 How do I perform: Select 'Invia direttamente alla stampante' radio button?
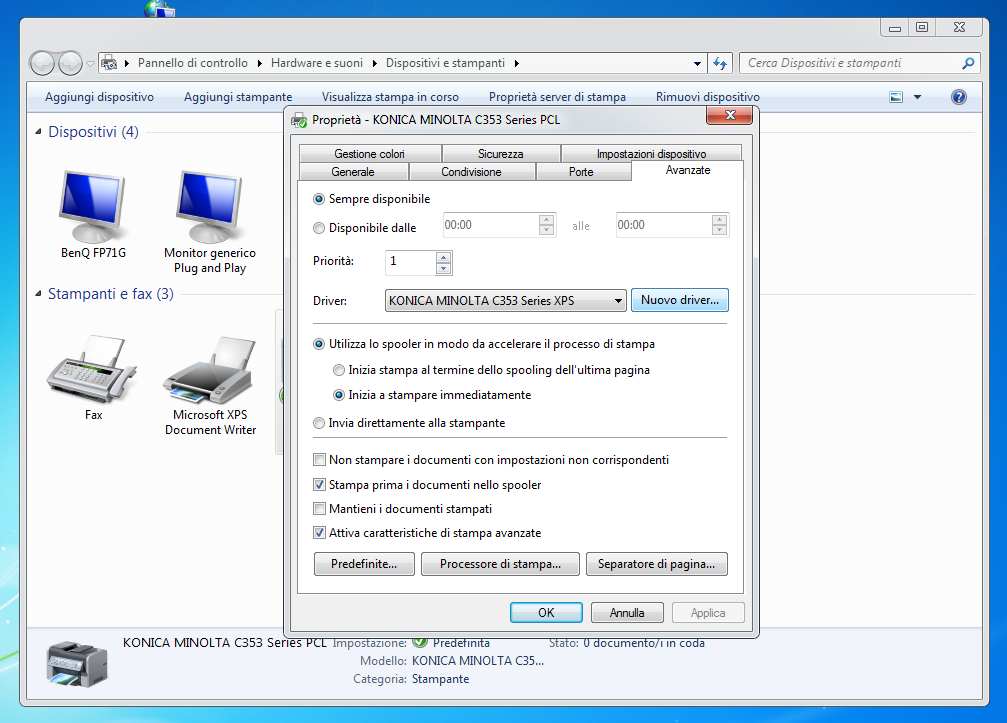(x=320, y=423)
